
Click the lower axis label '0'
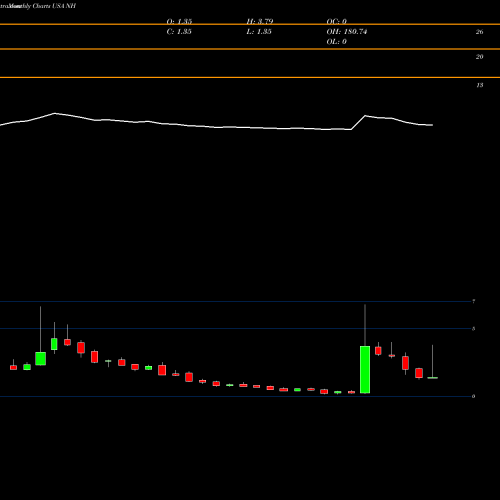point(473,396)
